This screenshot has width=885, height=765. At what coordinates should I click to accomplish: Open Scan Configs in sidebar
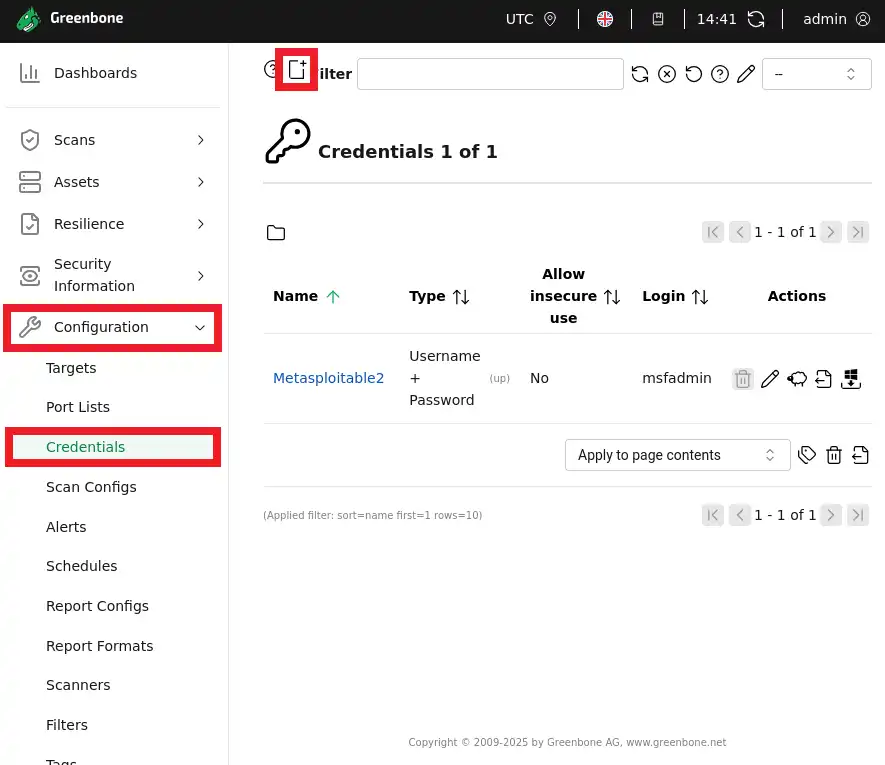click(91, 487)
